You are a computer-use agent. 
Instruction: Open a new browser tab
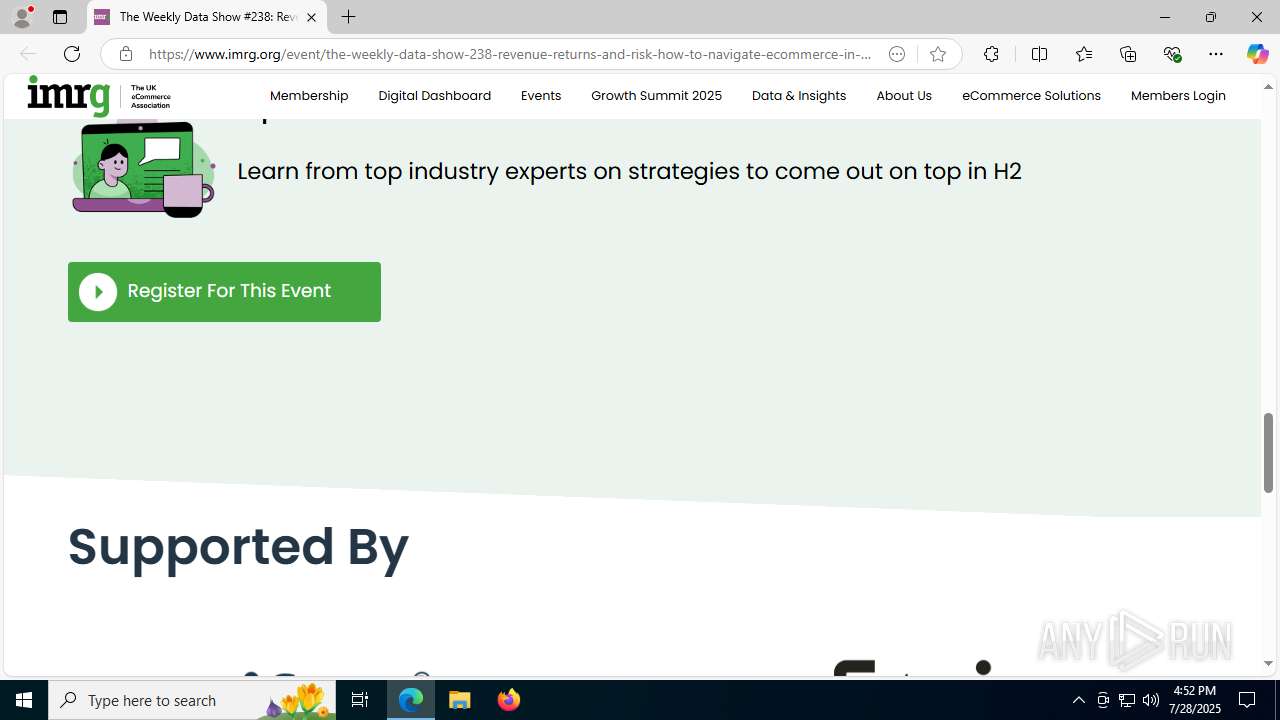pyautogui.click(x=348, y=17)
